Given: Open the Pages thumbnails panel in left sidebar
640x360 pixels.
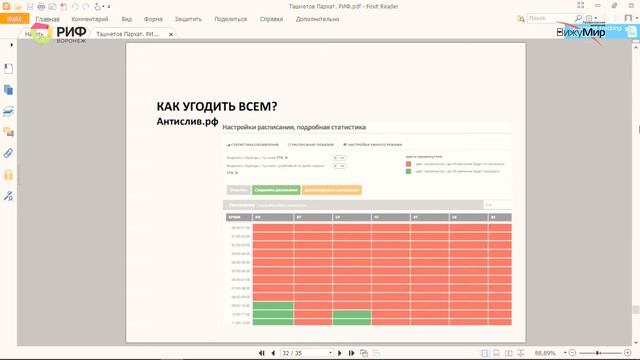Looking at the screenshot, I should (x=9, y=90).
